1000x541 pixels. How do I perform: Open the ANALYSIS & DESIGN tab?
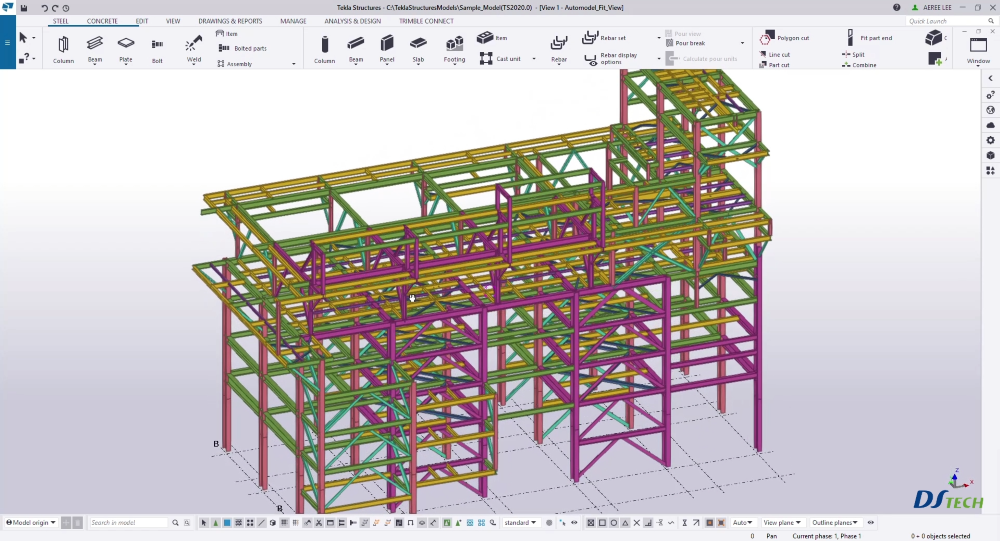click(353, 21)
